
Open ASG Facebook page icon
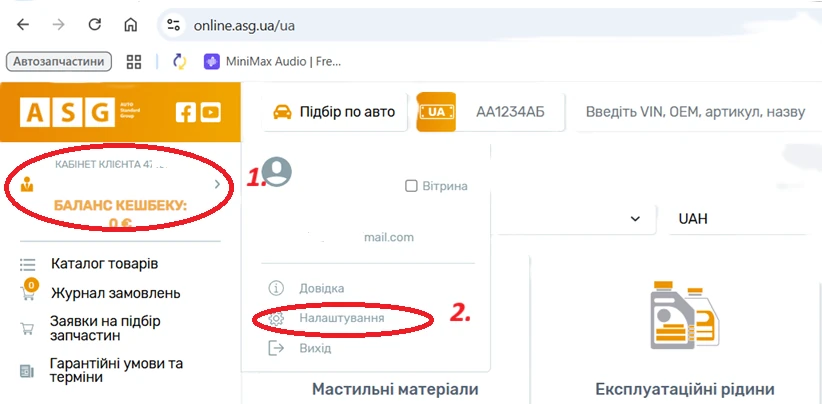tap(186, 112)
